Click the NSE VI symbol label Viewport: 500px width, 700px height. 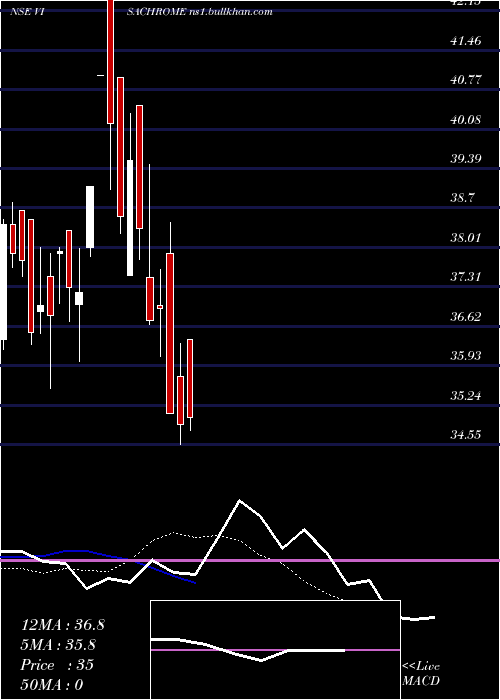pyautogui.click(x=27, y=12)
